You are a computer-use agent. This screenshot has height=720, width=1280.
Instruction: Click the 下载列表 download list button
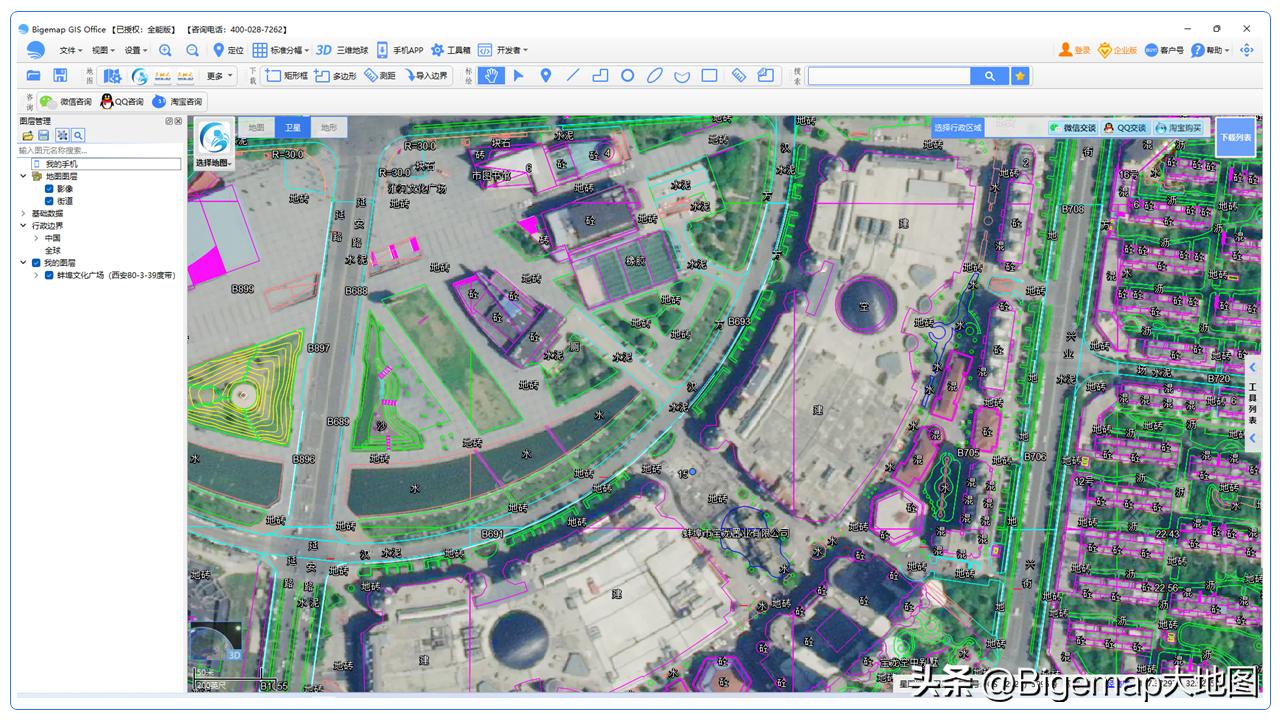pyautogui.click(x=1235, y=136)
